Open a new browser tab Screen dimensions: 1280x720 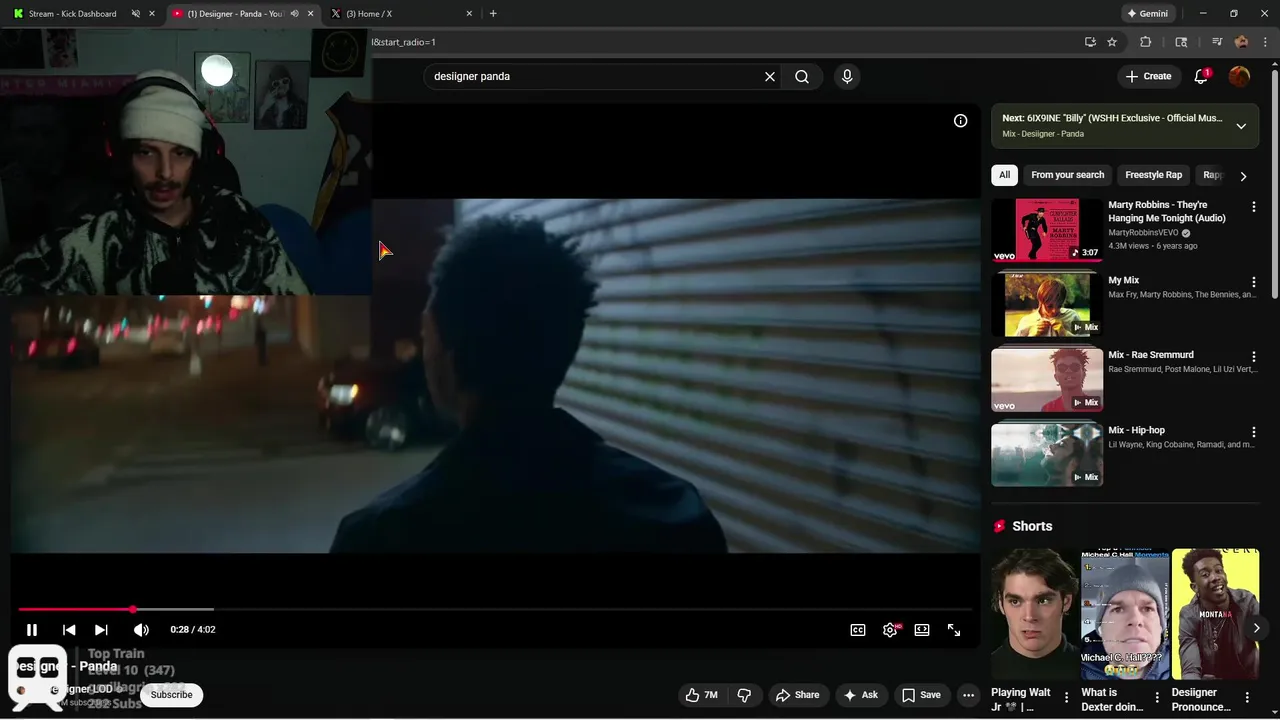(493, 14)
